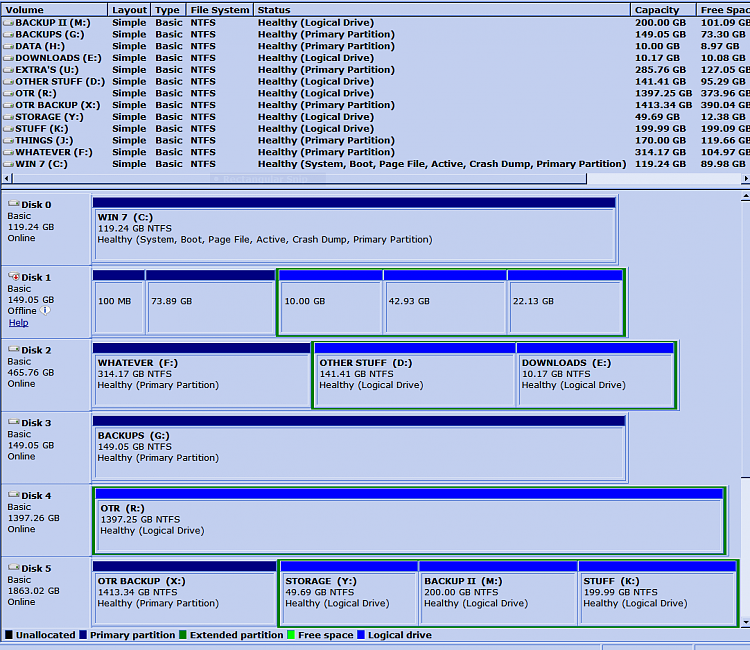Click the 1397.25 GB capacity cell
Image resolution: width=750 pixels, height=650 pixels.
tap(663, 93)
